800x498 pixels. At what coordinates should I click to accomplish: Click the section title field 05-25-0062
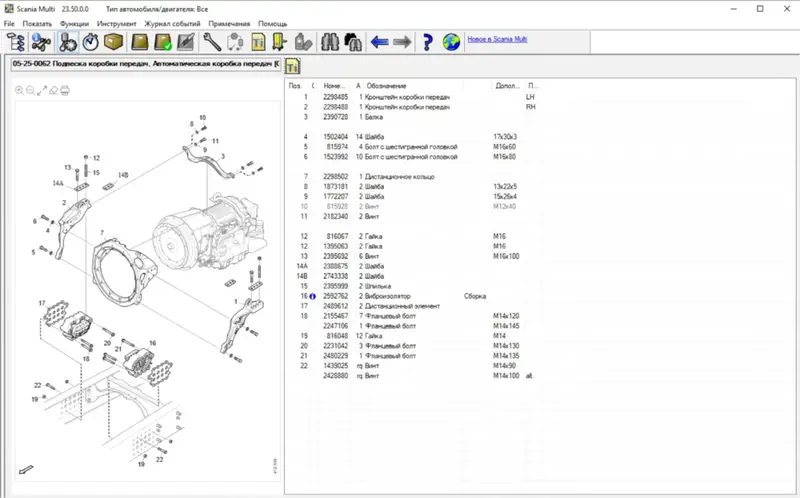146,64
